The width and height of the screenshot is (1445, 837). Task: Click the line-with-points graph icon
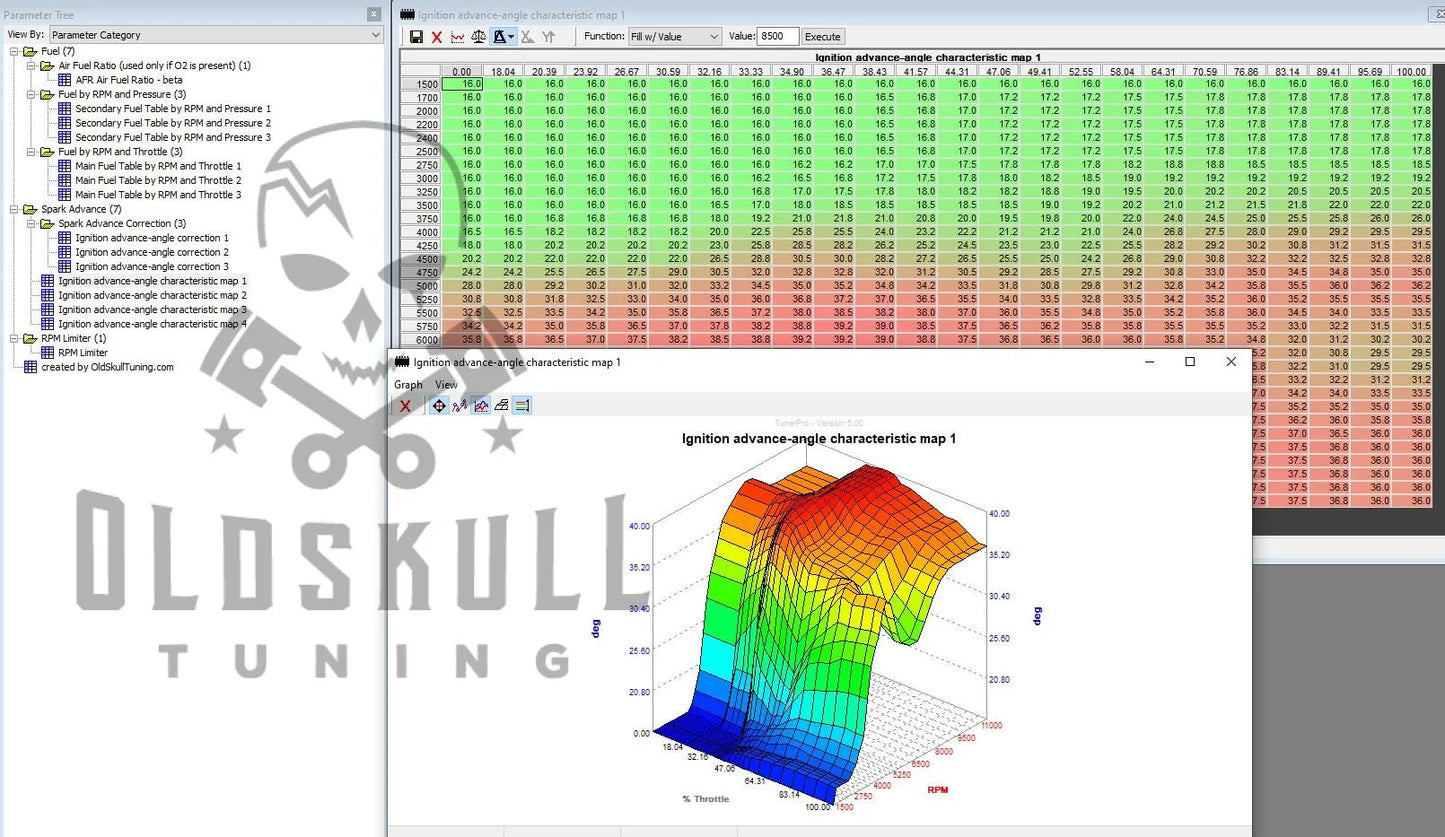(x=460, y=406)
